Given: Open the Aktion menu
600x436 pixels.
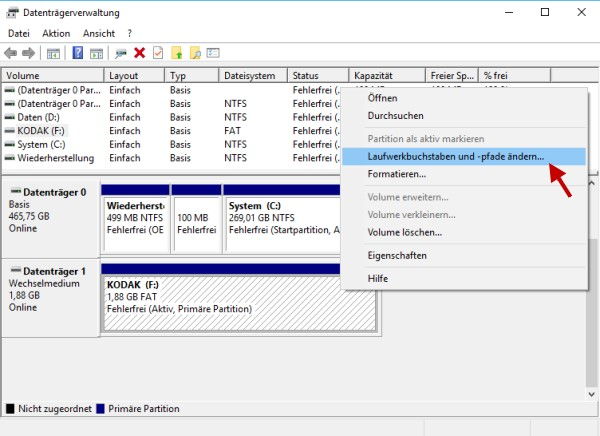Looking at the screenshot, I should pyautogui.click(x=56, y=34).
